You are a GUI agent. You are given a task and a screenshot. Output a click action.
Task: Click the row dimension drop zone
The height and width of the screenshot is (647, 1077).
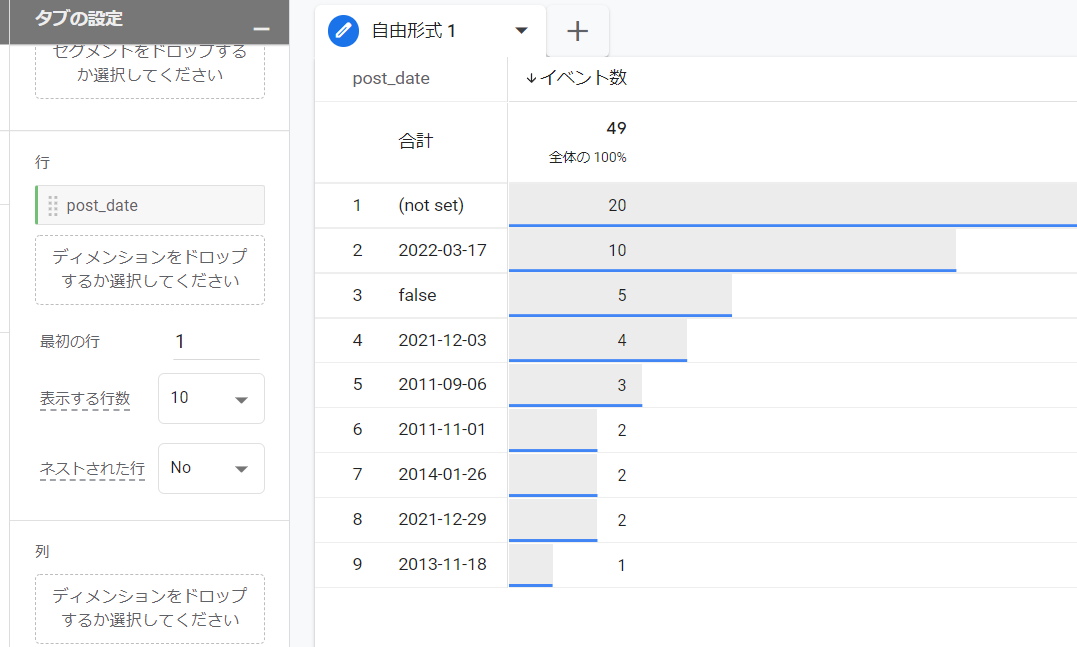coord(150,269)
